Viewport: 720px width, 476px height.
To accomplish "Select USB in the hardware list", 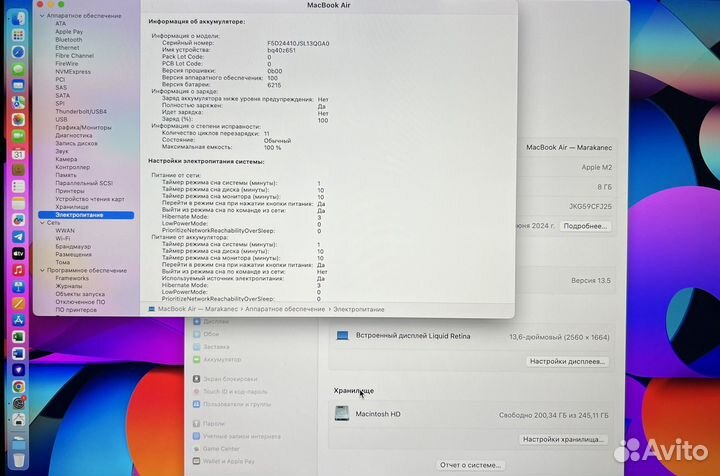I will [61, 119].
